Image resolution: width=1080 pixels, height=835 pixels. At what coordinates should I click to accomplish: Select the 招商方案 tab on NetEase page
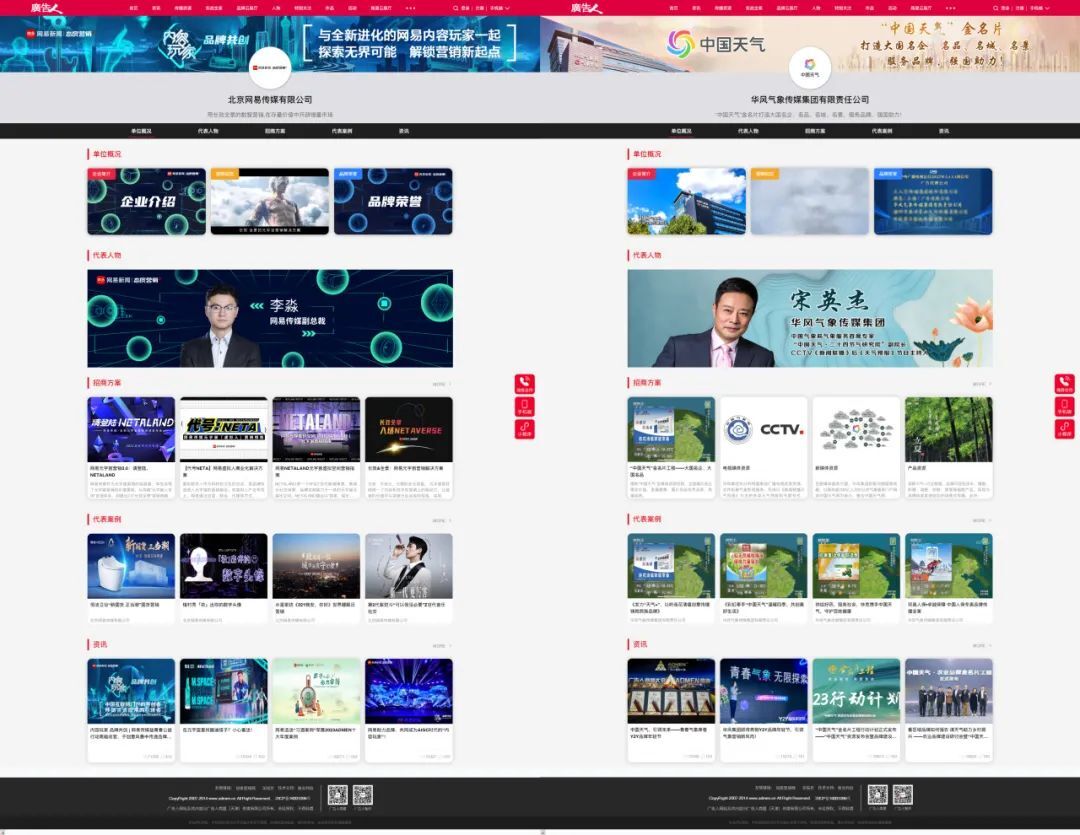click(275, 131)
